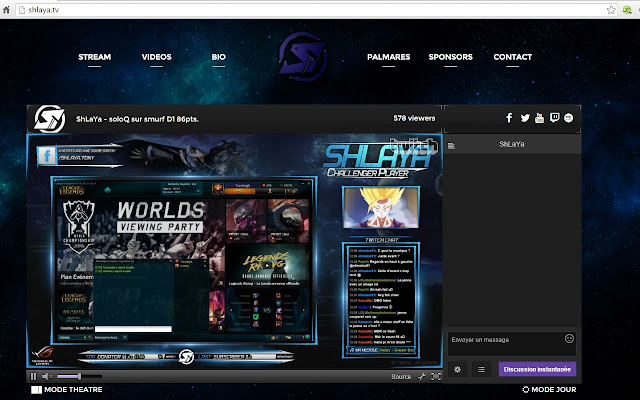Open chat settings gear
The height and width of the screenshot is (400, 640).
tap(457, 369)
